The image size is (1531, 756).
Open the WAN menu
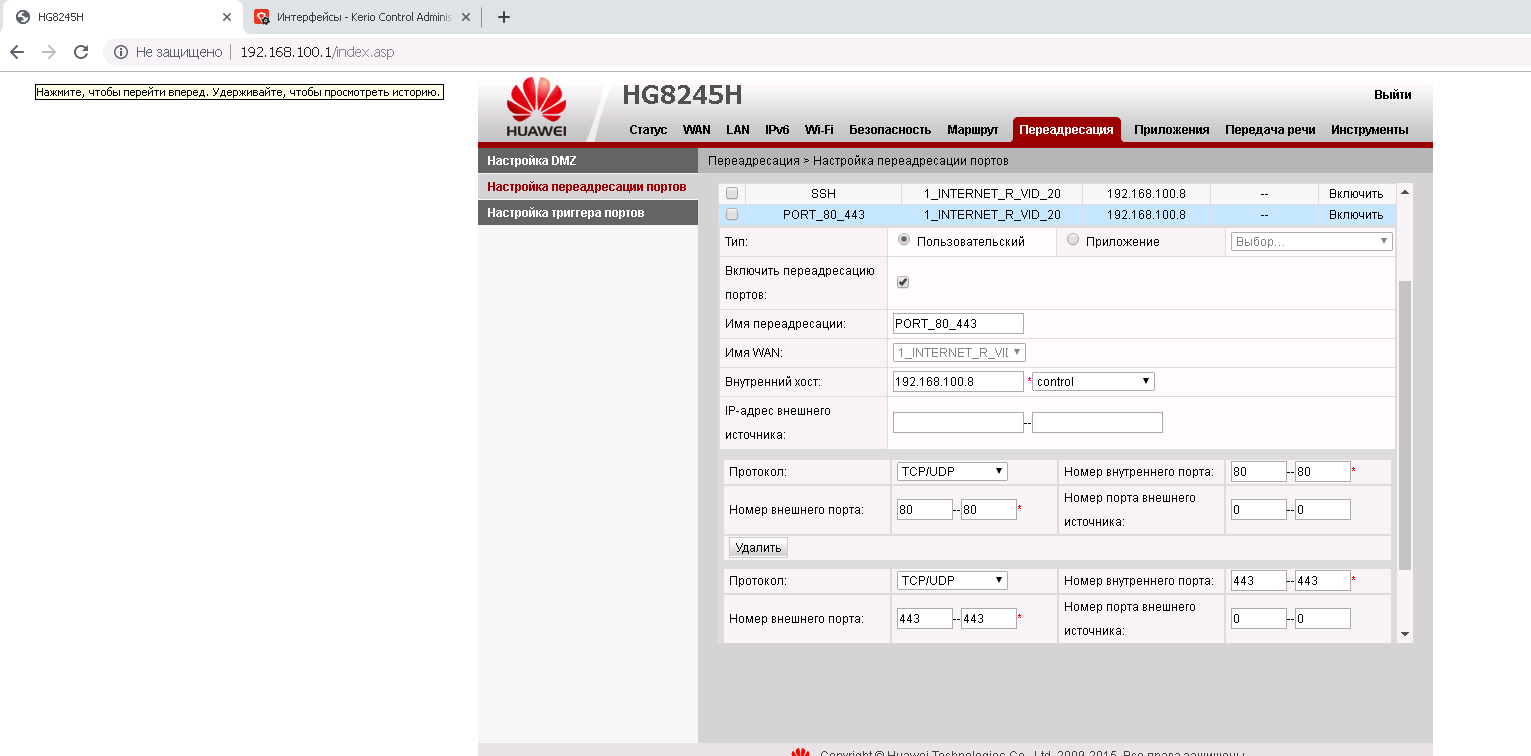tap(697, 130)
